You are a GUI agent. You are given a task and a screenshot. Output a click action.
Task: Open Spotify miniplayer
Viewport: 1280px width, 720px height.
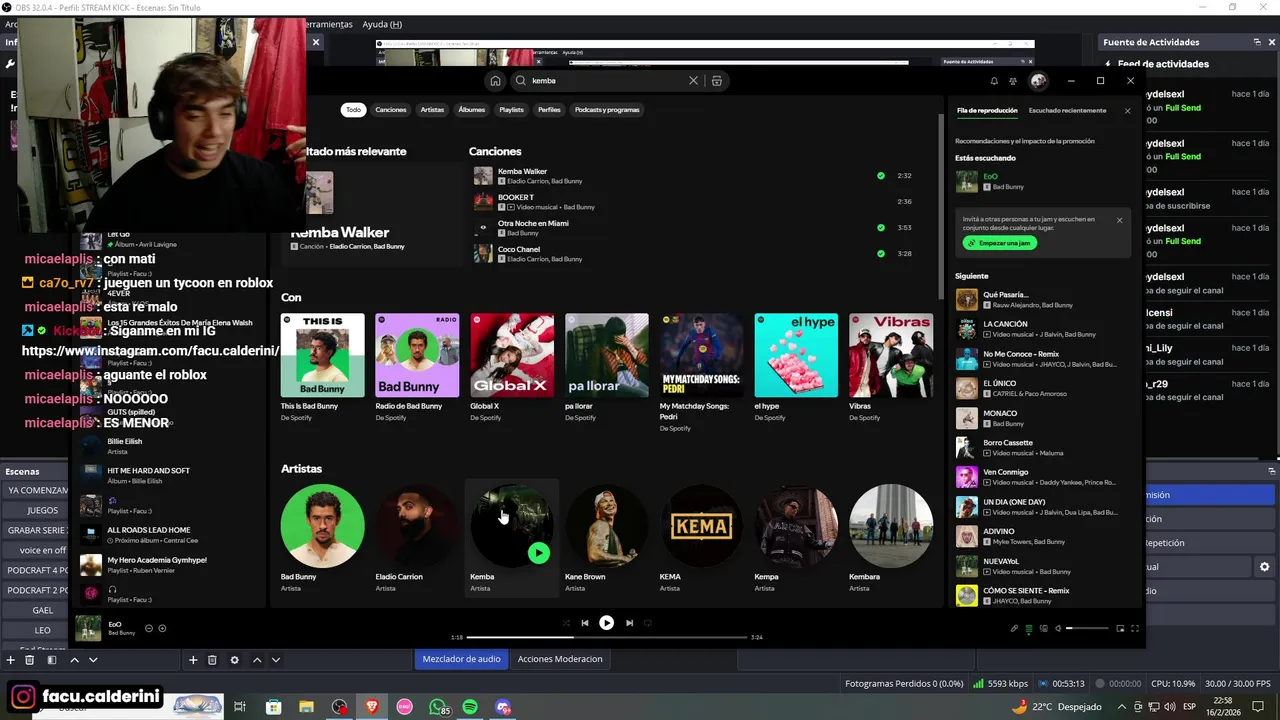click(x=1120, y=629)
